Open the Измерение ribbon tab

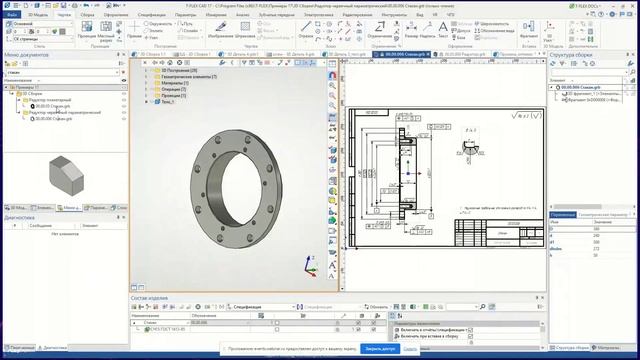216,15
